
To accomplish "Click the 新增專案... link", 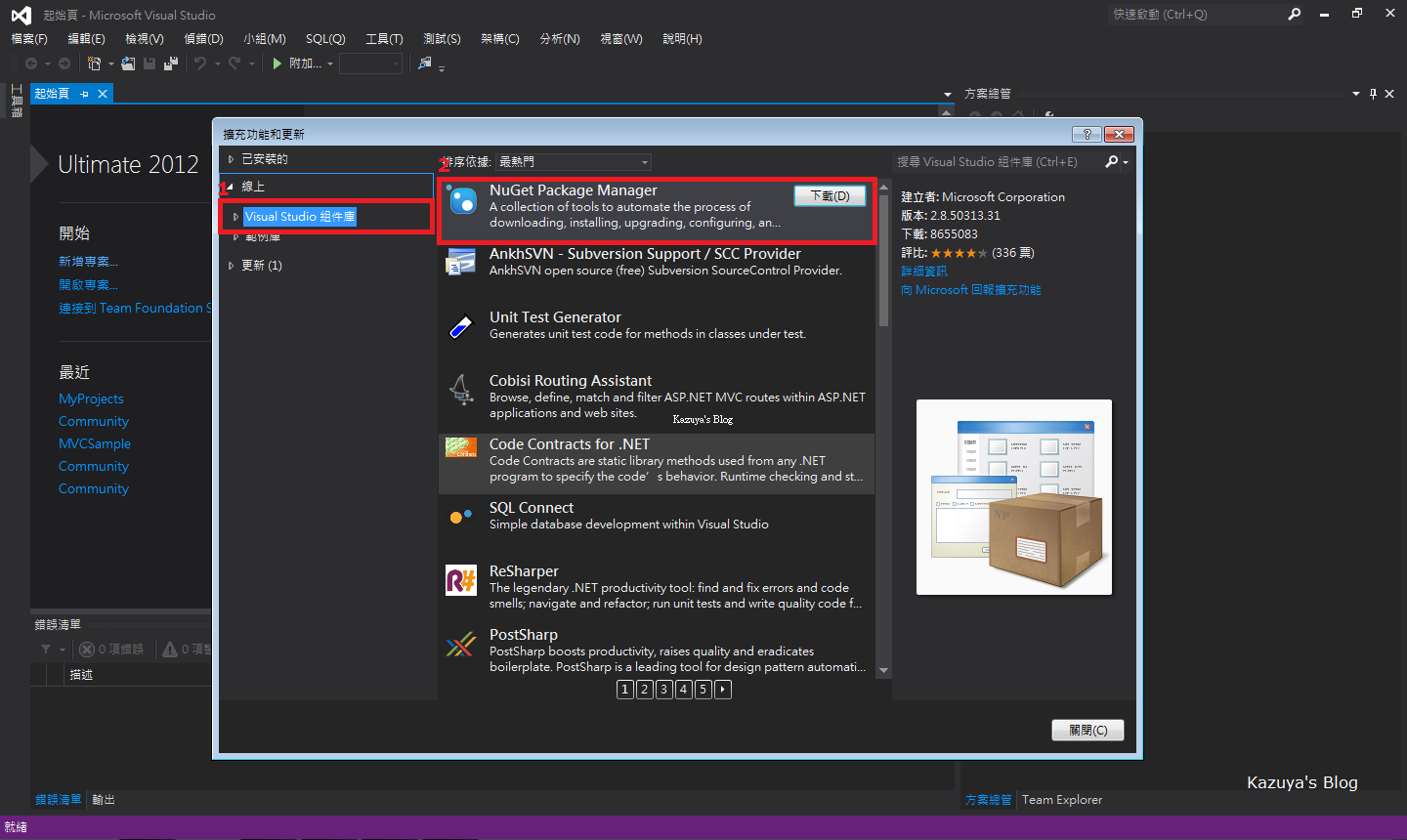I will [x=88, y=262].
